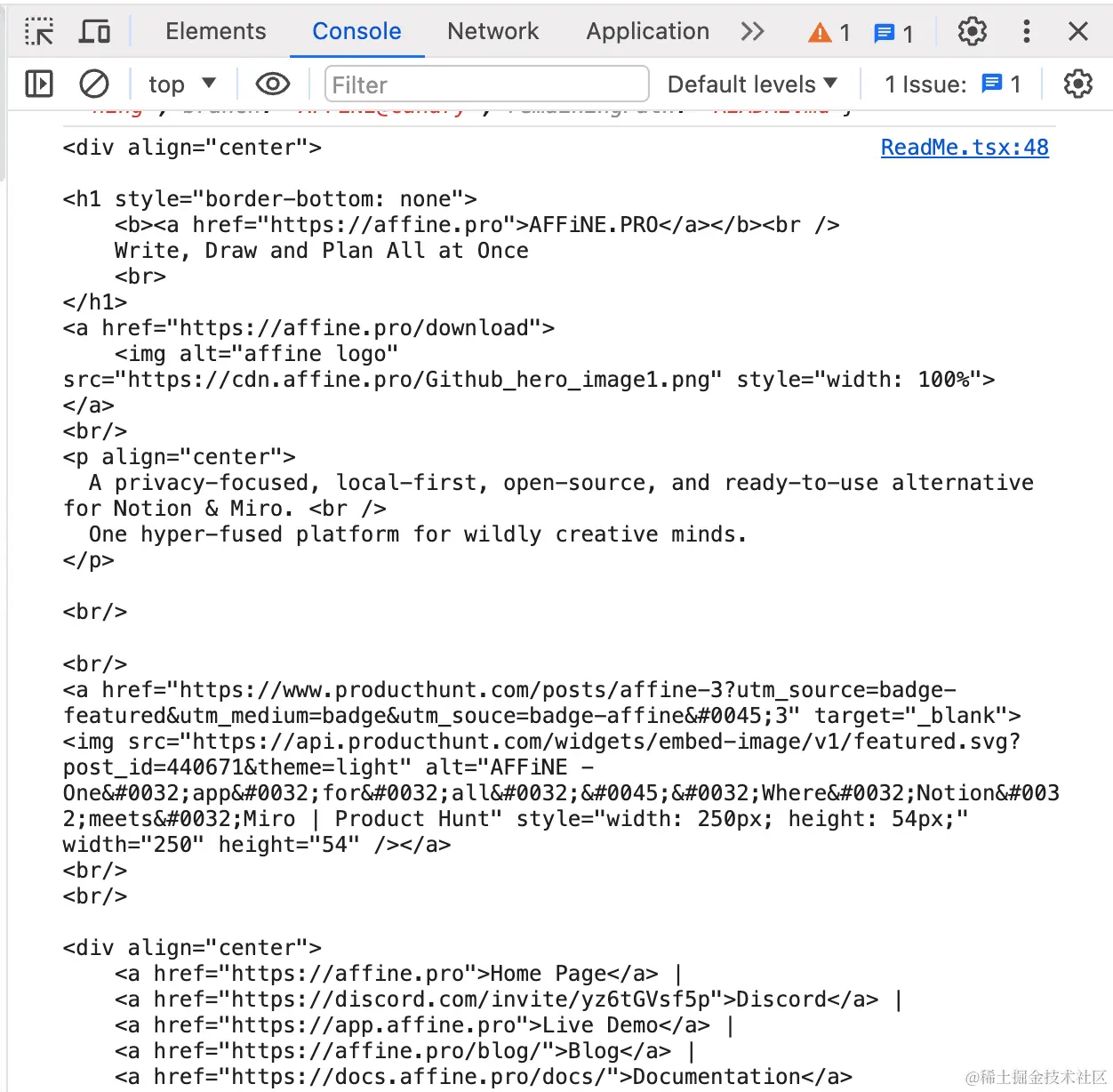Screen dimensions: 1113x1092
Task: Click the Live Demo anchor line
Action: [x=424, y=1025]
